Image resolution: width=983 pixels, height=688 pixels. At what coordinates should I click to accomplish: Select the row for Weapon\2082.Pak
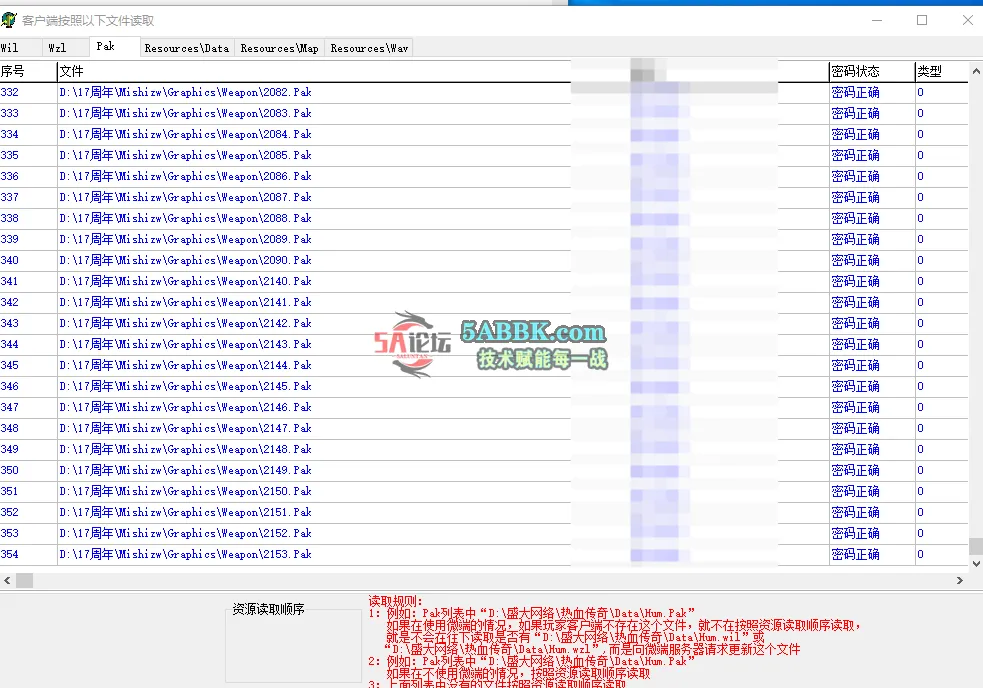click(186, 92)
